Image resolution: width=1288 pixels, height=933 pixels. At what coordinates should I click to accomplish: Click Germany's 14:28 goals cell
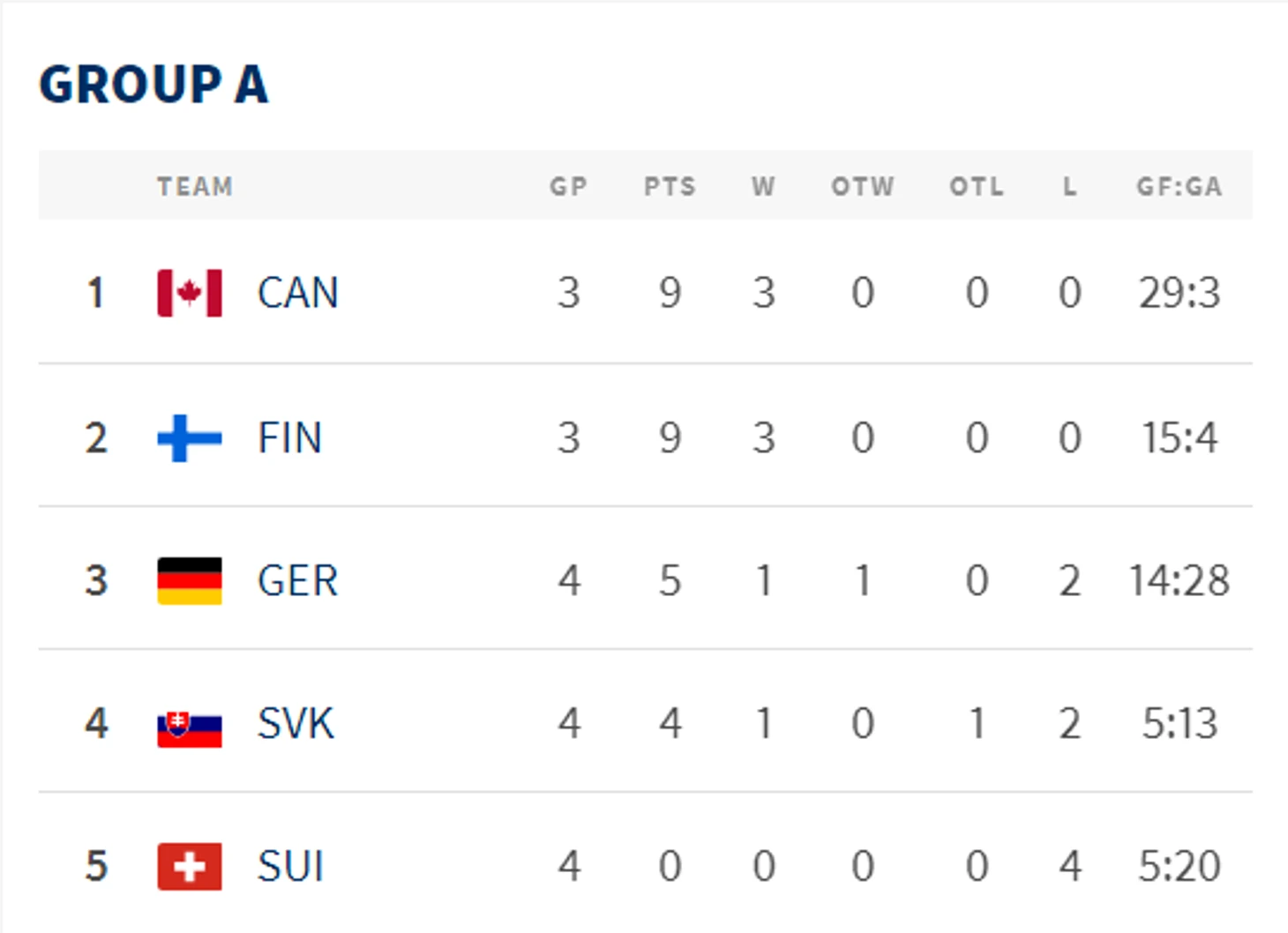1179,581
